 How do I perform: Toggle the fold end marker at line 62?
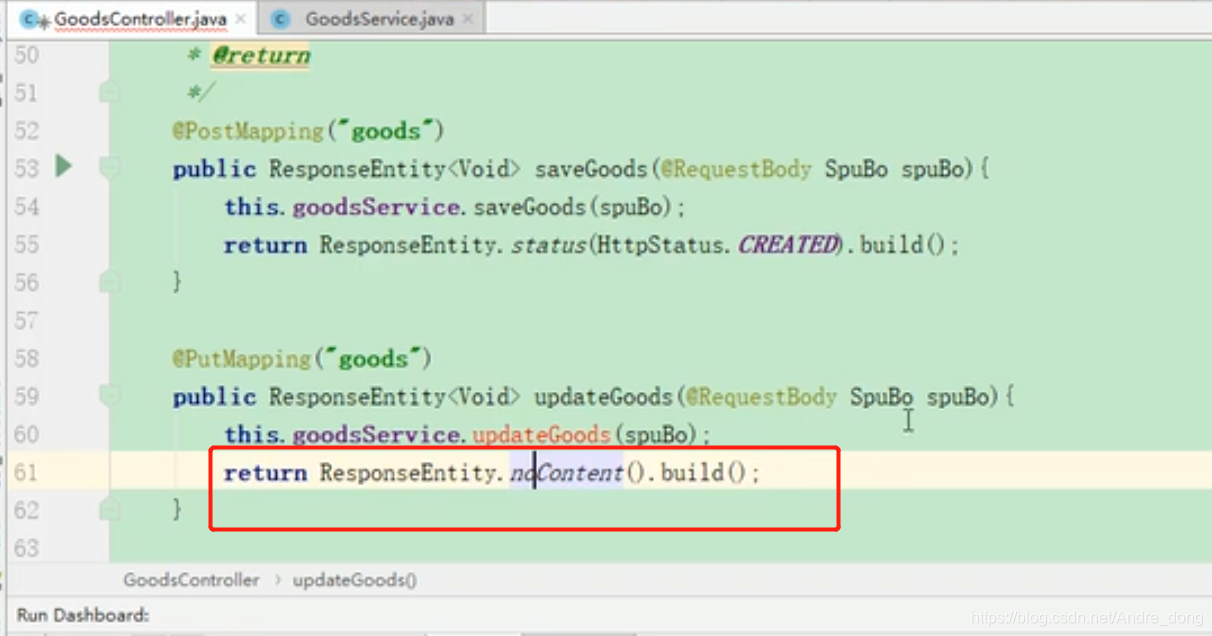coord(109,510)
